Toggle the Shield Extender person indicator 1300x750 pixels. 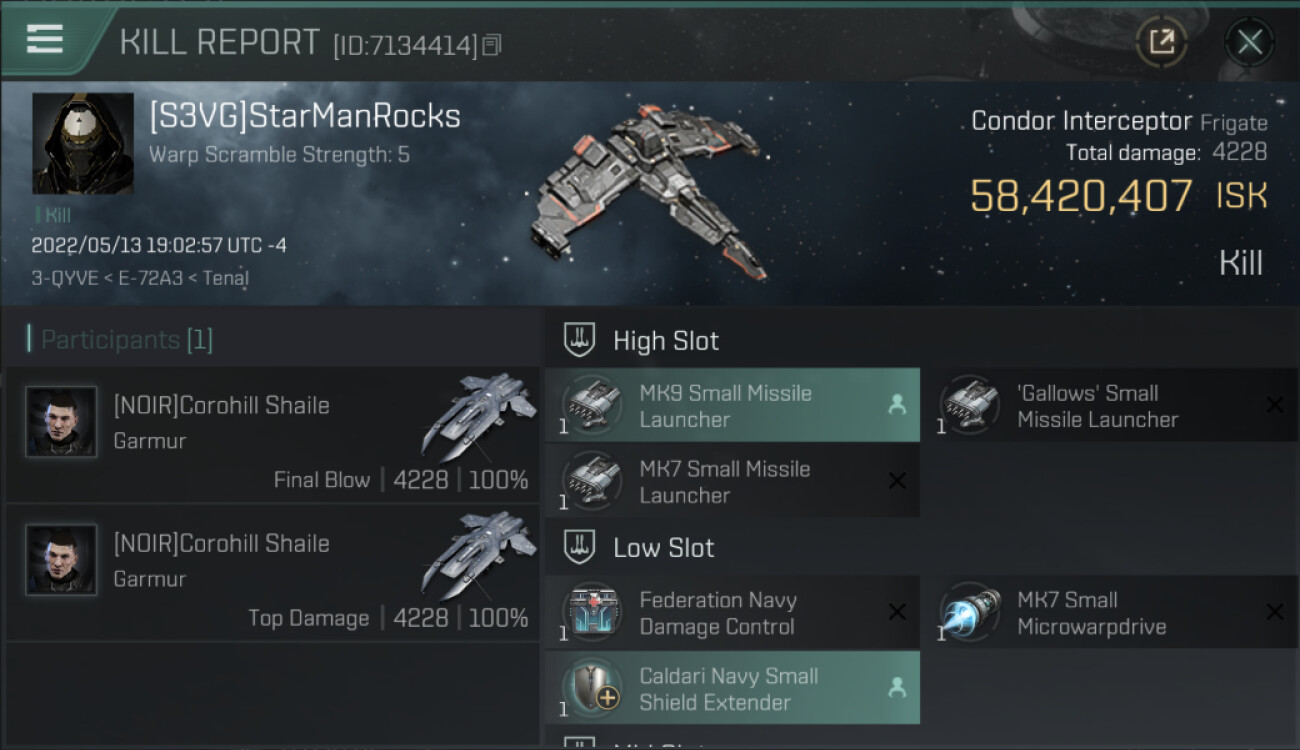[x=897, y=688]
